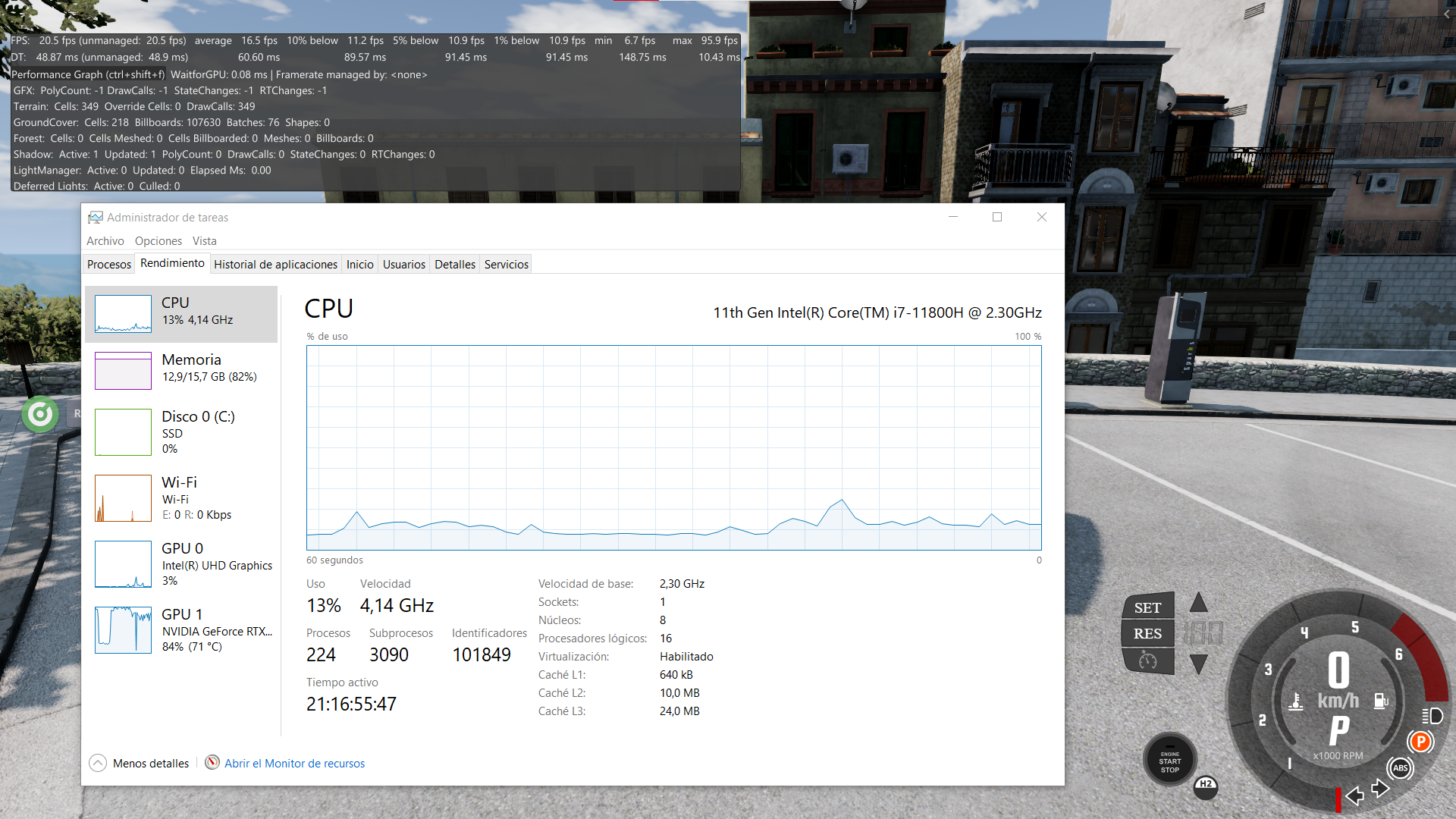Open the Monitor de recursos link
Screen dimensions: 1456x819
[294, 764]
